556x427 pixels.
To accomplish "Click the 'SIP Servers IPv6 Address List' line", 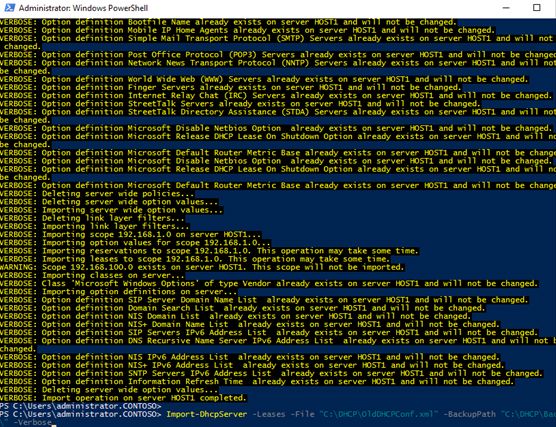I will coord(269,332).
